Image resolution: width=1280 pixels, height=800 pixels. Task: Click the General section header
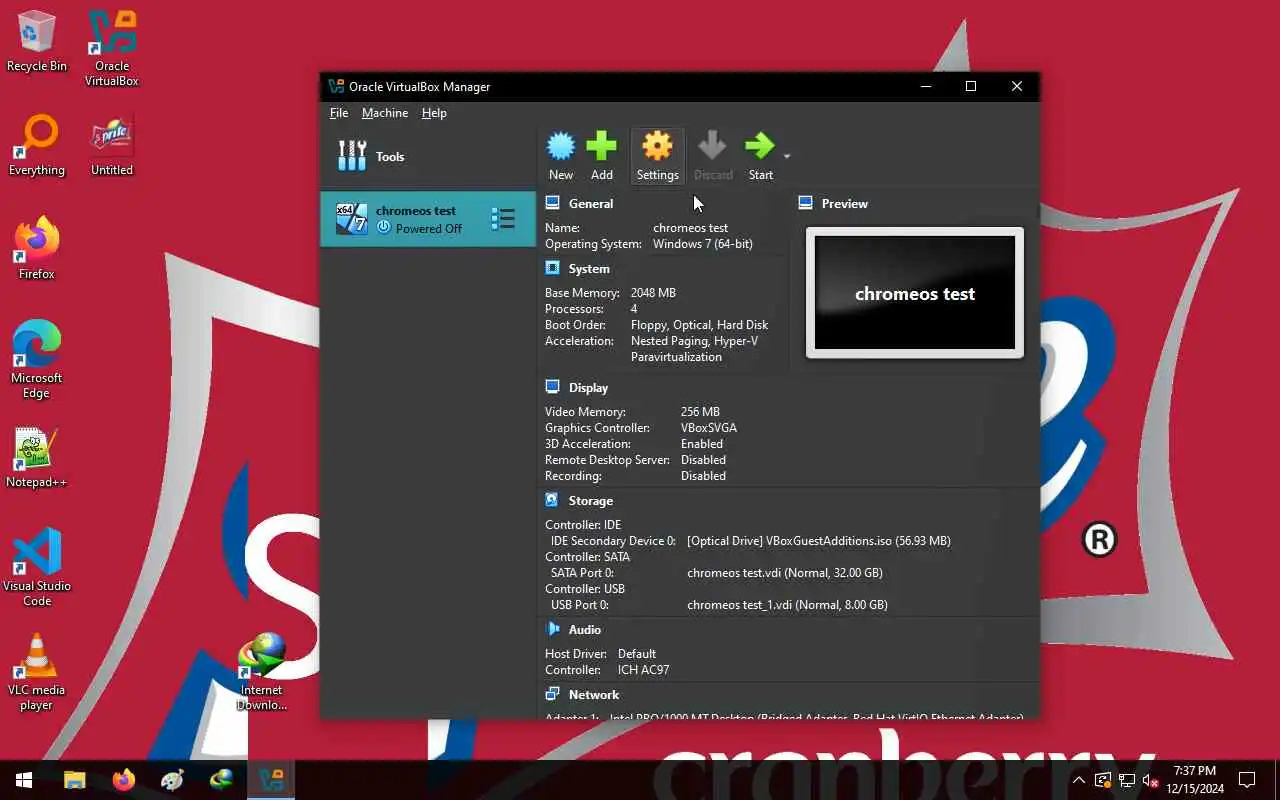pos(591,203)
